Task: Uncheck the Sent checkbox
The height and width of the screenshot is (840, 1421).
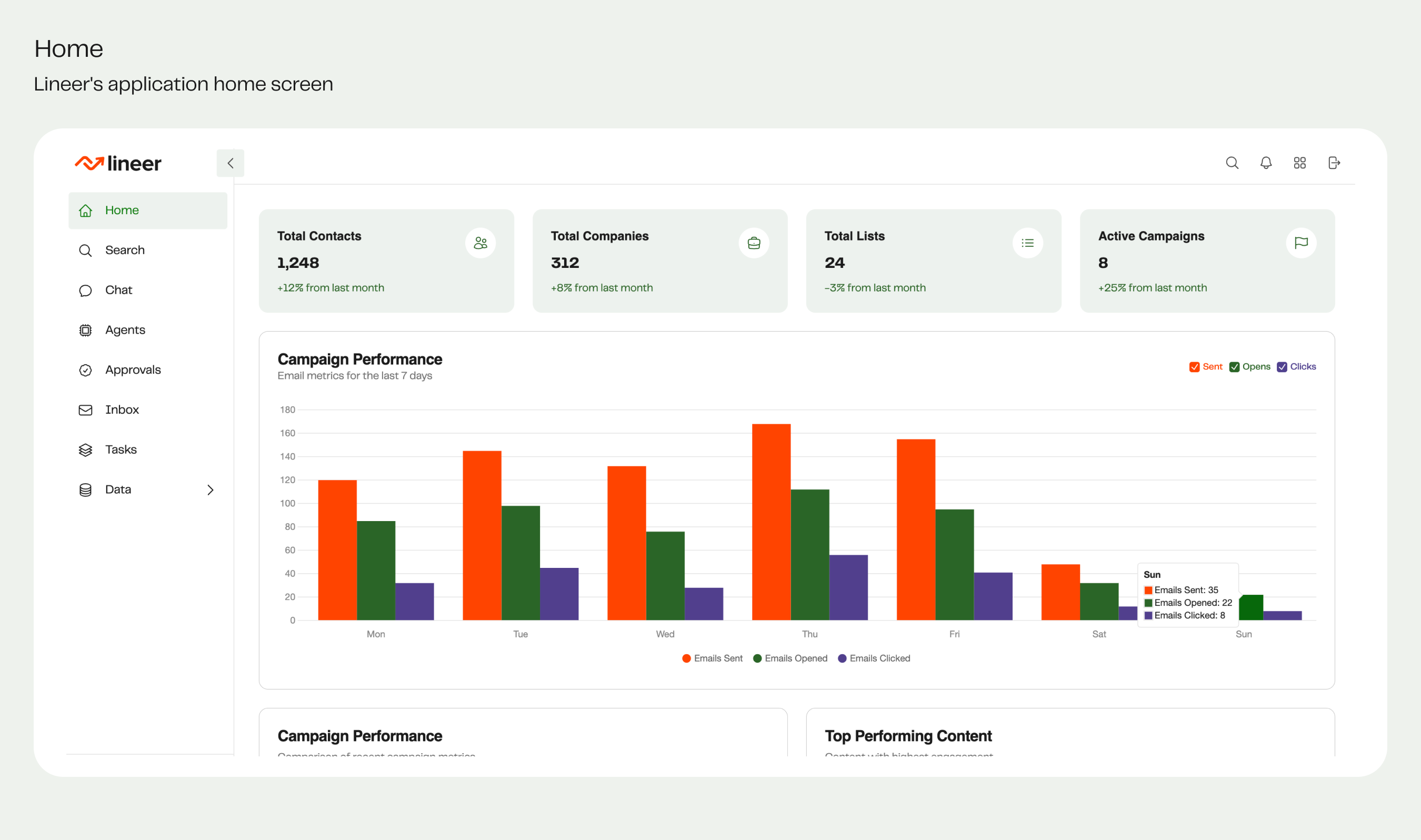Action: tap(1195, 367)
